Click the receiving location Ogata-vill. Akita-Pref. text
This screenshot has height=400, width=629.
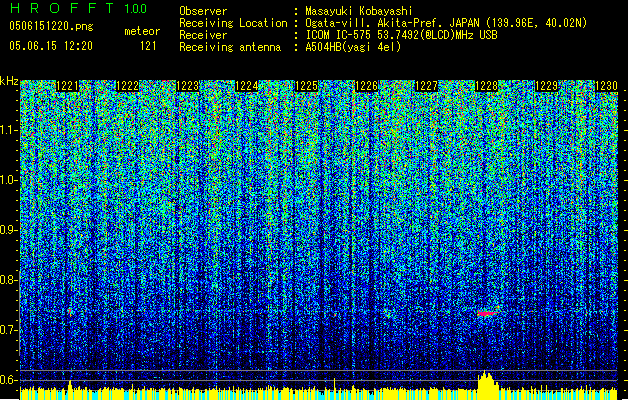click(x=446, y=23)
